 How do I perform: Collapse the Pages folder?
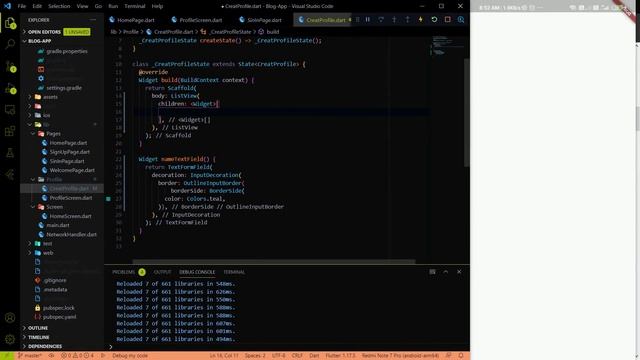tap(53, 134)
